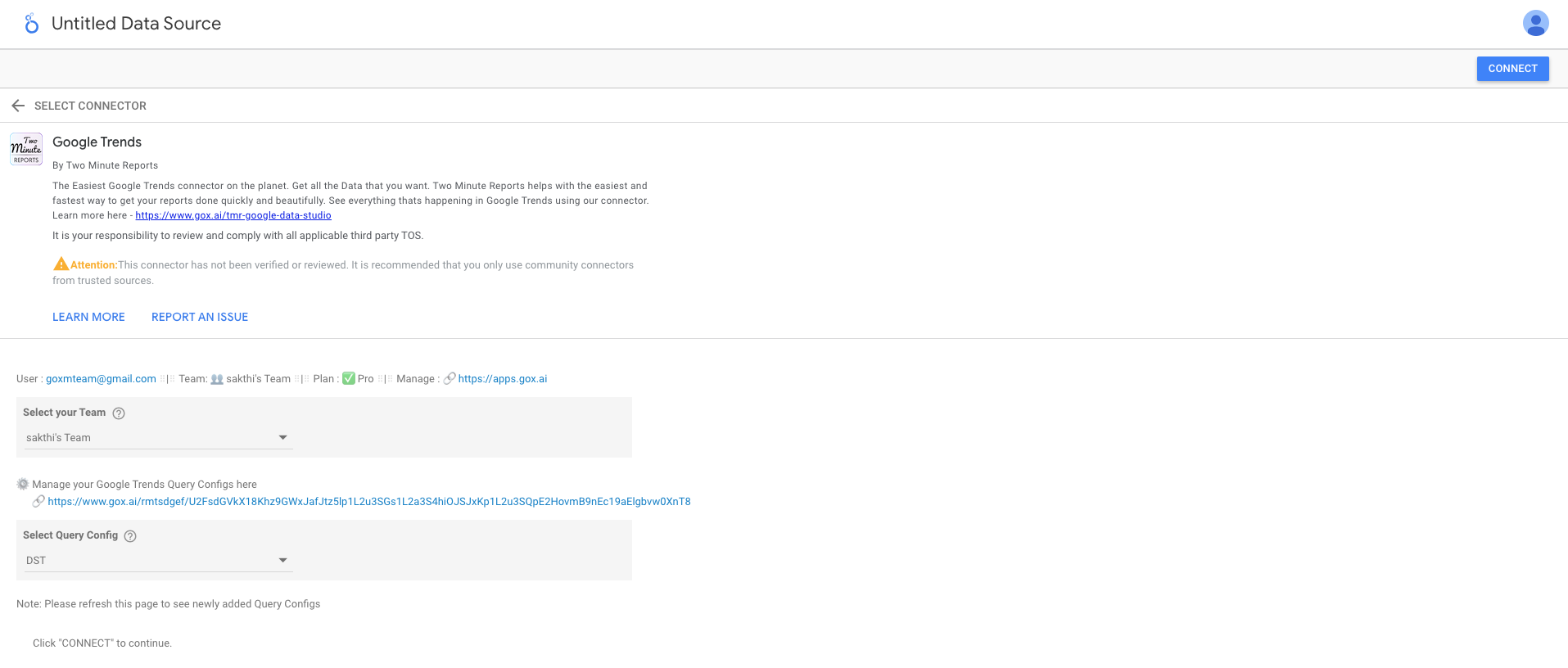Click the team people icon by sakthi's Team
Image resolution: width=1568 pixels, height=668 pixels.
coord(217,379)
